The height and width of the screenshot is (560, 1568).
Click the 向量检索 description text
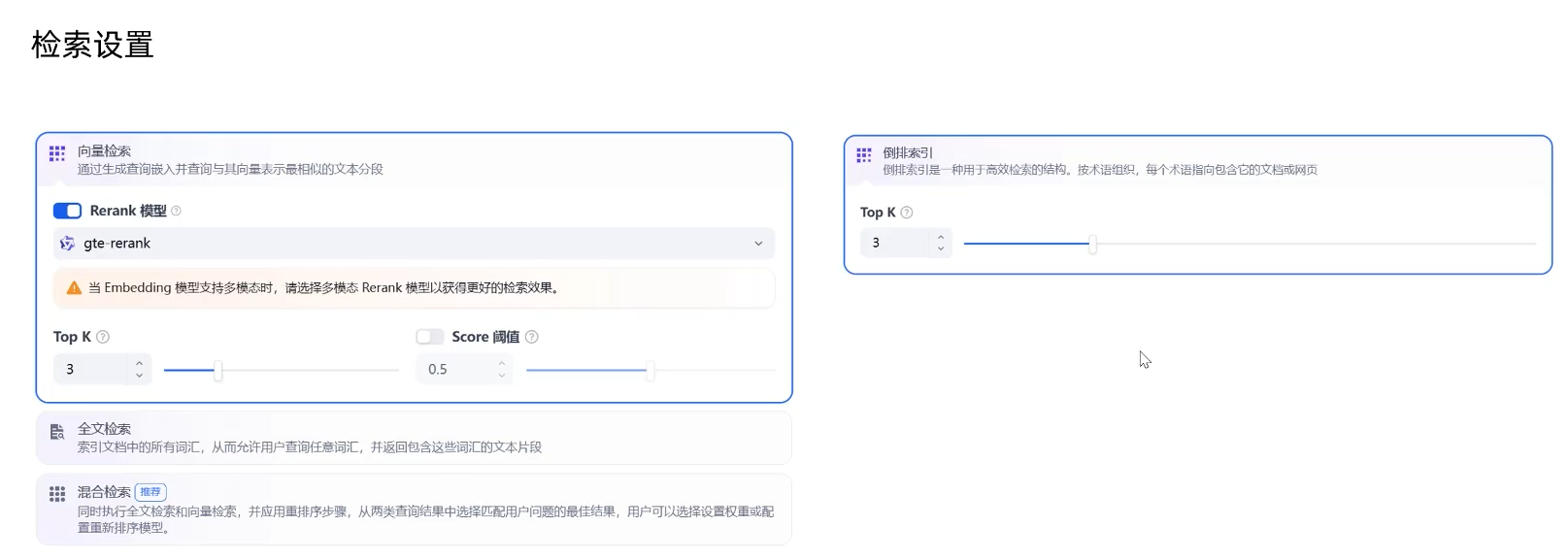[x=230, y=169]
